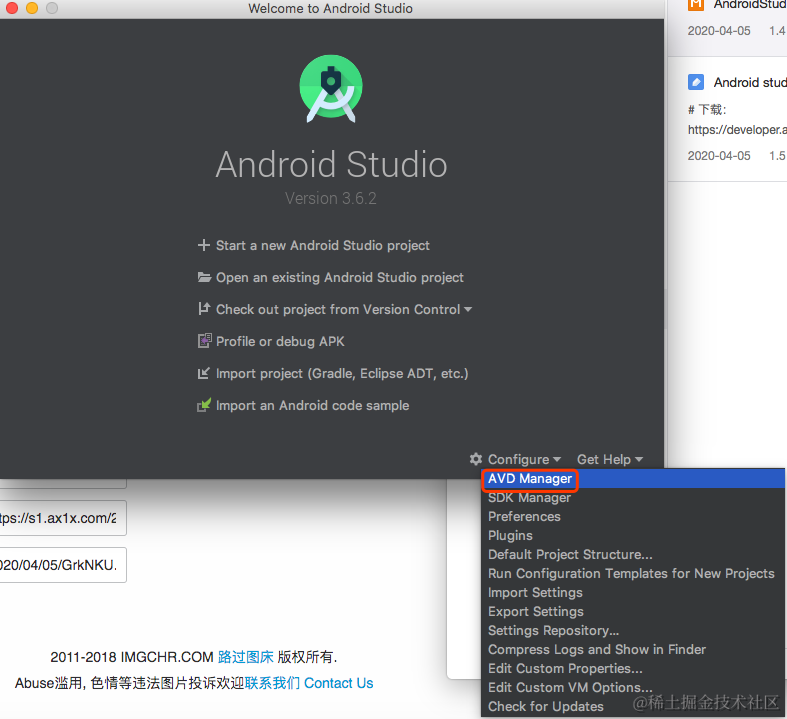
Task: Open the Get Help dropdown
Action: 609,460
